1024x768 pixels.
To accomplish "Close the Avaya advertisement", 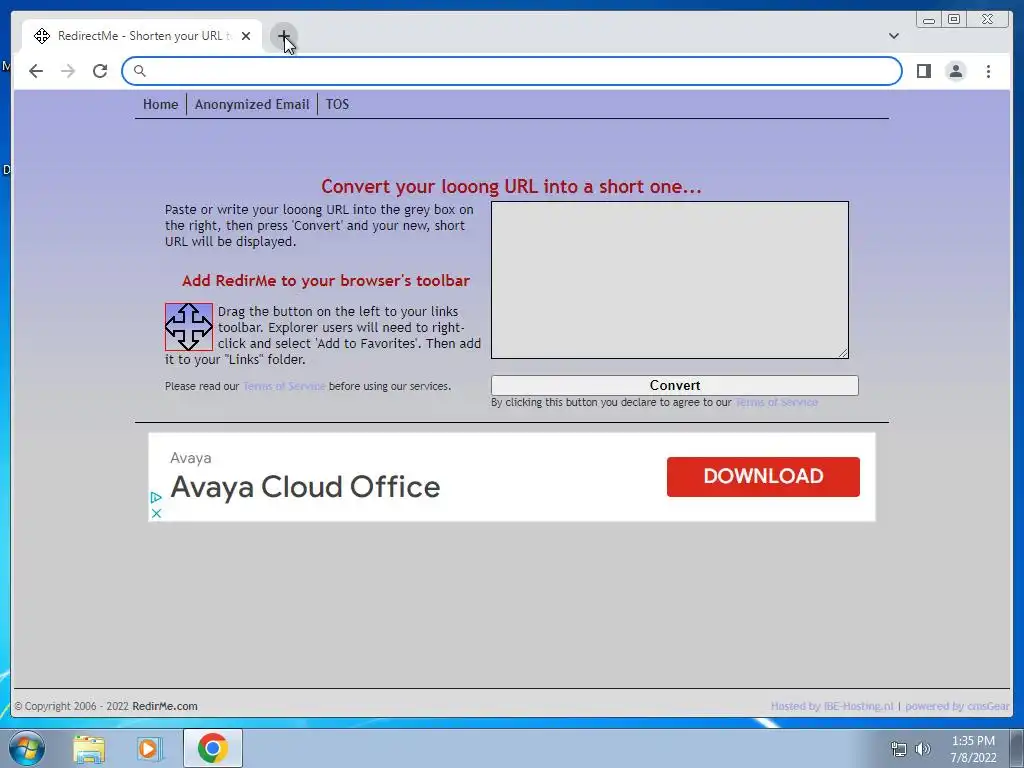I will (x=156, y=513).
